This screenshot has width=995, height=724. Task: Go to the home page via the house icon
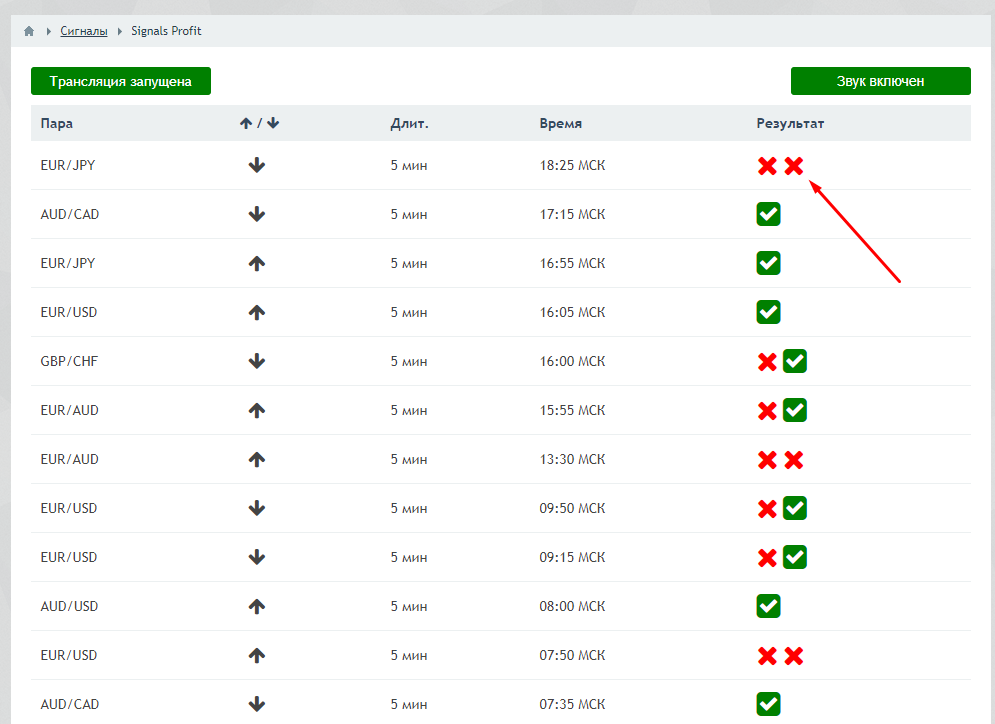[29, 31]
